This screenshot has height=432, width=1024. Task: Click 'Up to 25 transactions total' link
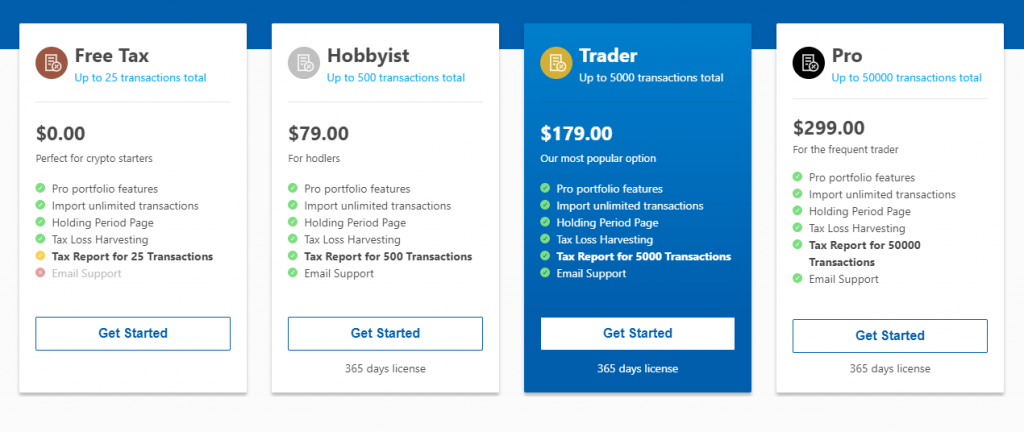click(x=140, y=78)
